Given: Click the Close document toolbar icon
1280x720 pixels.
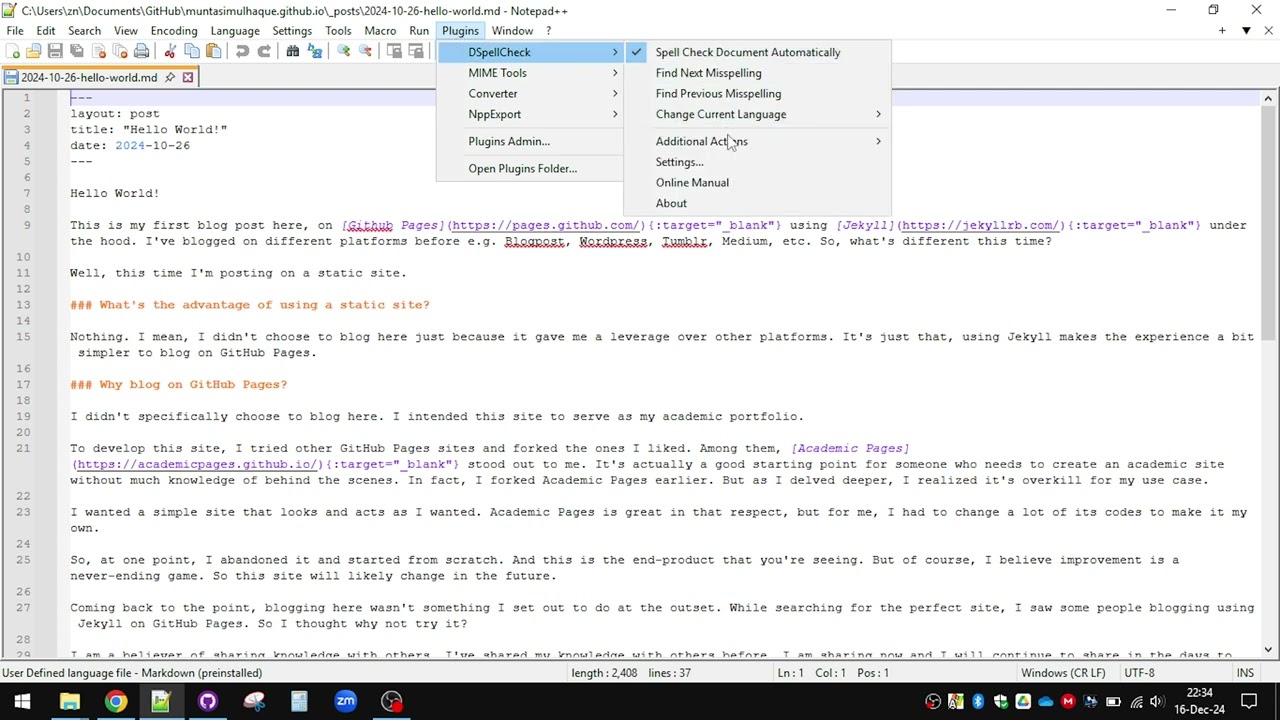Looking at the screenshot, I should pos(98,51).
